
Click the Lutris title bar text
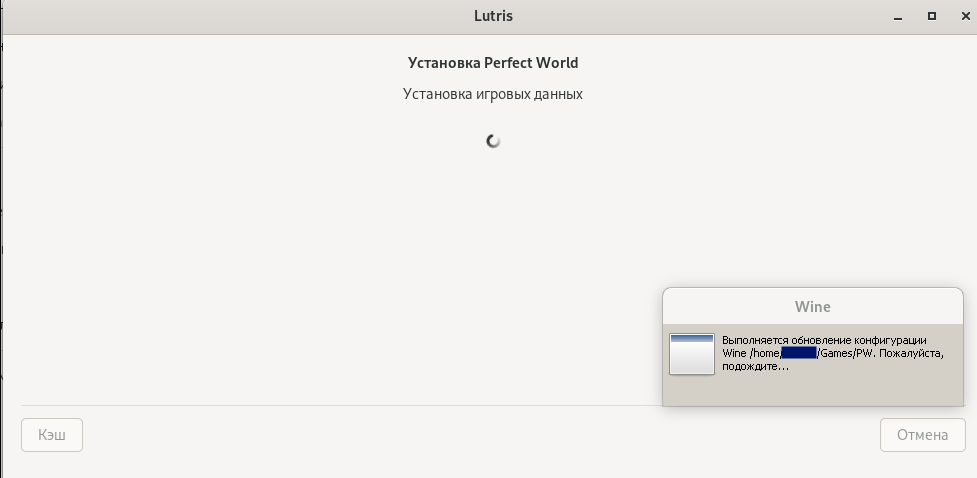pyautogui.click(x=493, y=16)
